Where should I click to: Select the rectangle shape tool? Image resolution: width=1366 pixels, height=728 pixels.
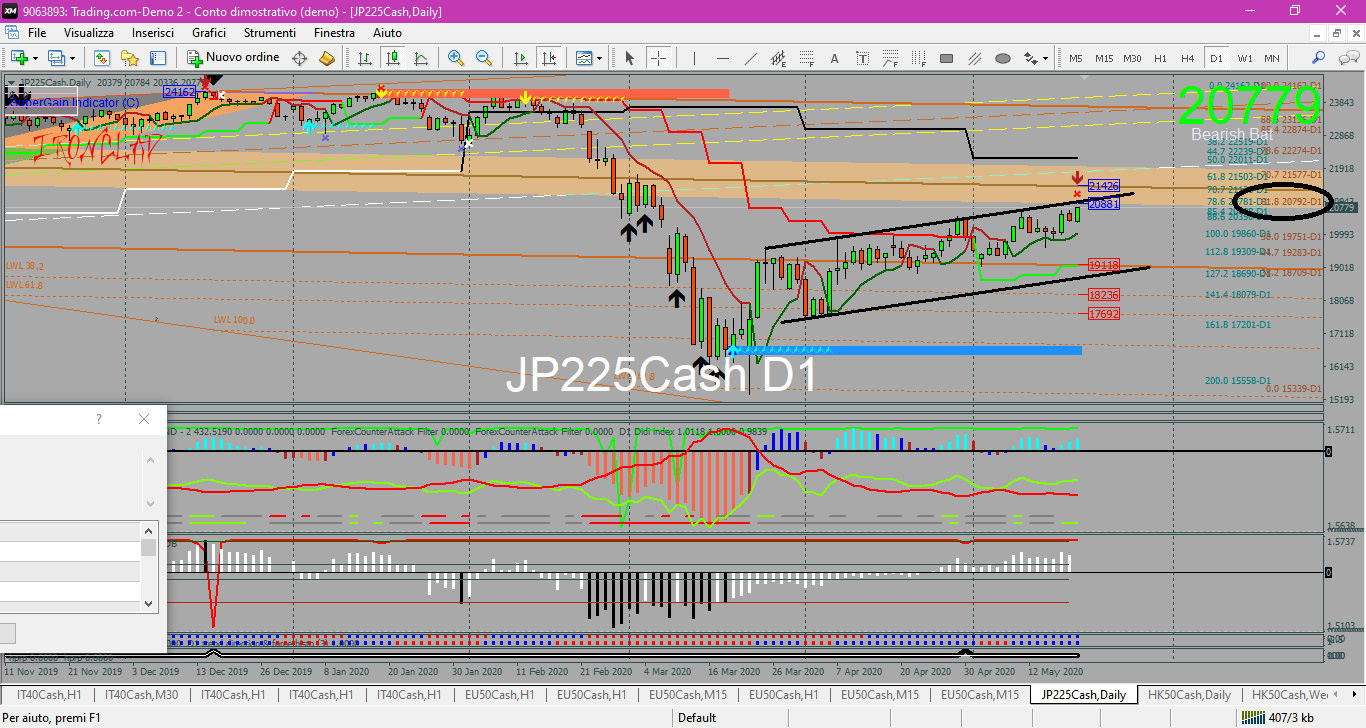[946, 58]
